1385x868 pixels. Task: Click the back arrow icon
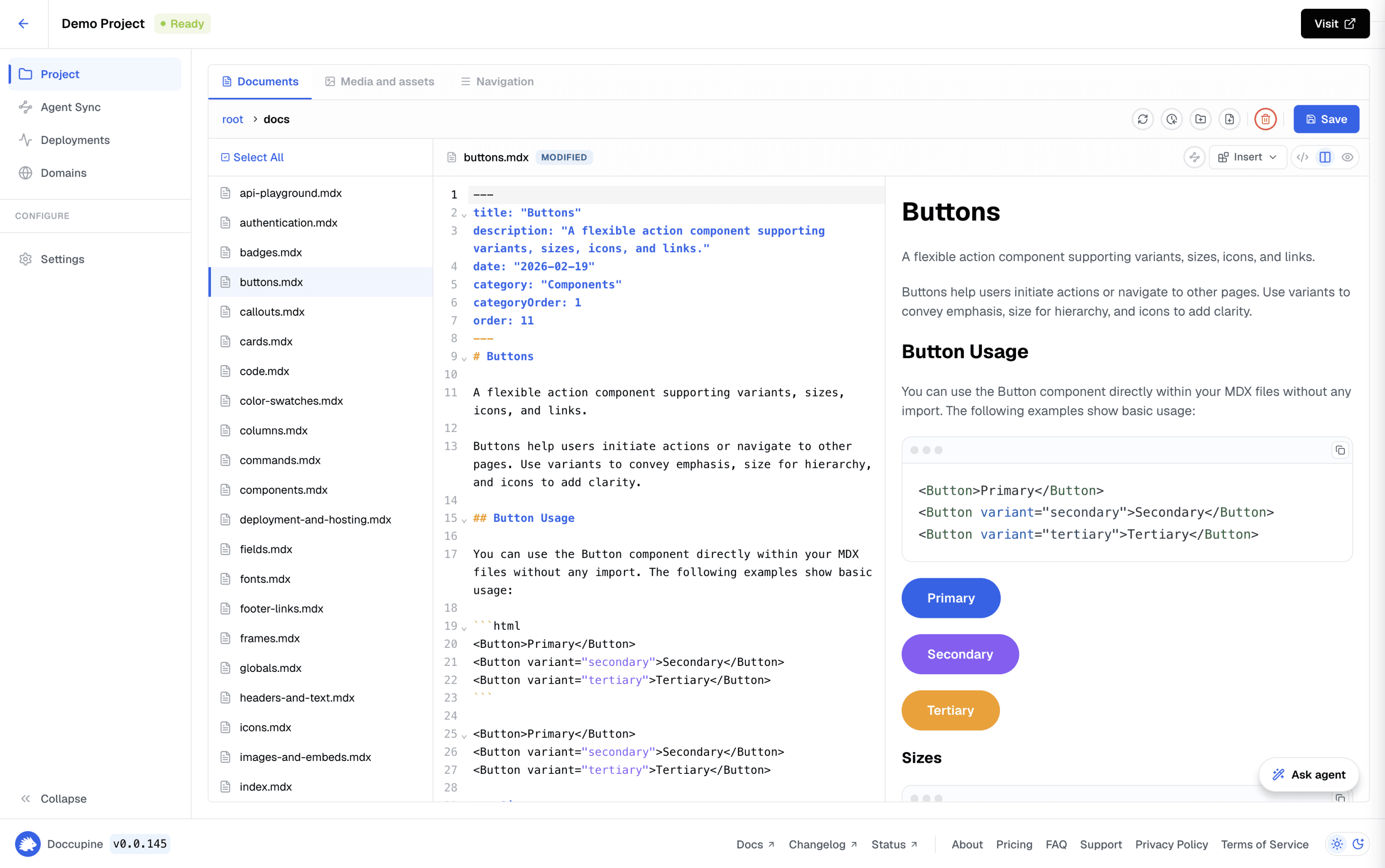click(x=24, y=24)
